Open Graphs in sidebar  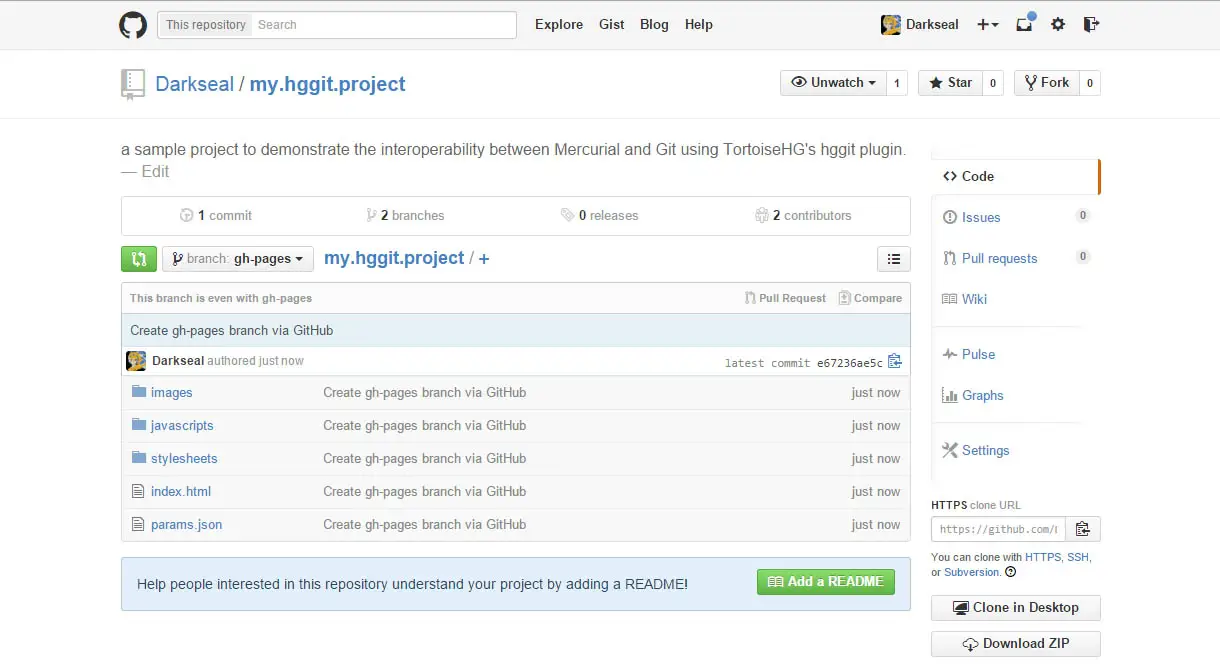983,395
